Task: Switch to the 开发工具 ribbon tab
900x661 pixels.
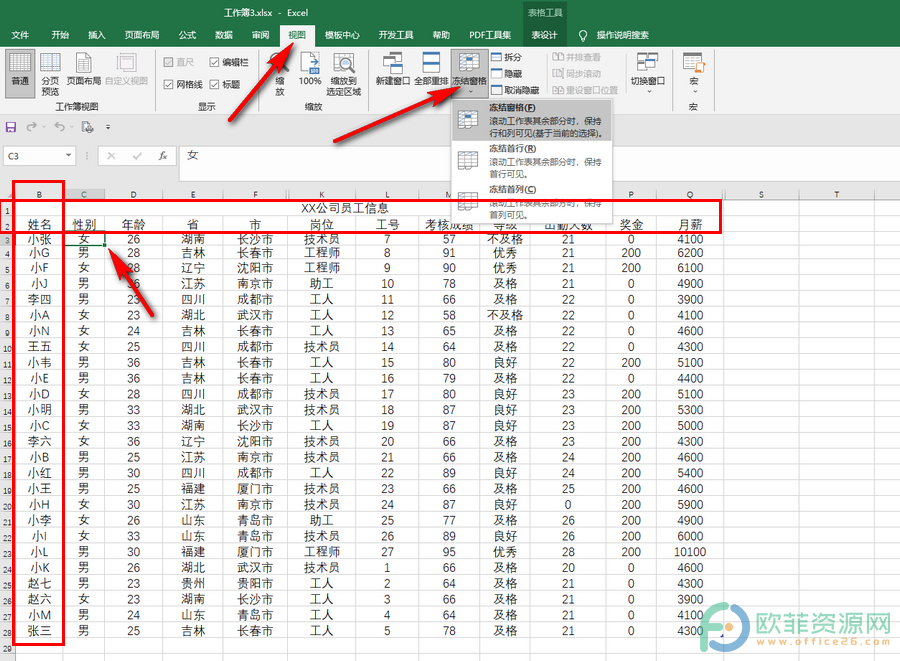Action: 396,35
